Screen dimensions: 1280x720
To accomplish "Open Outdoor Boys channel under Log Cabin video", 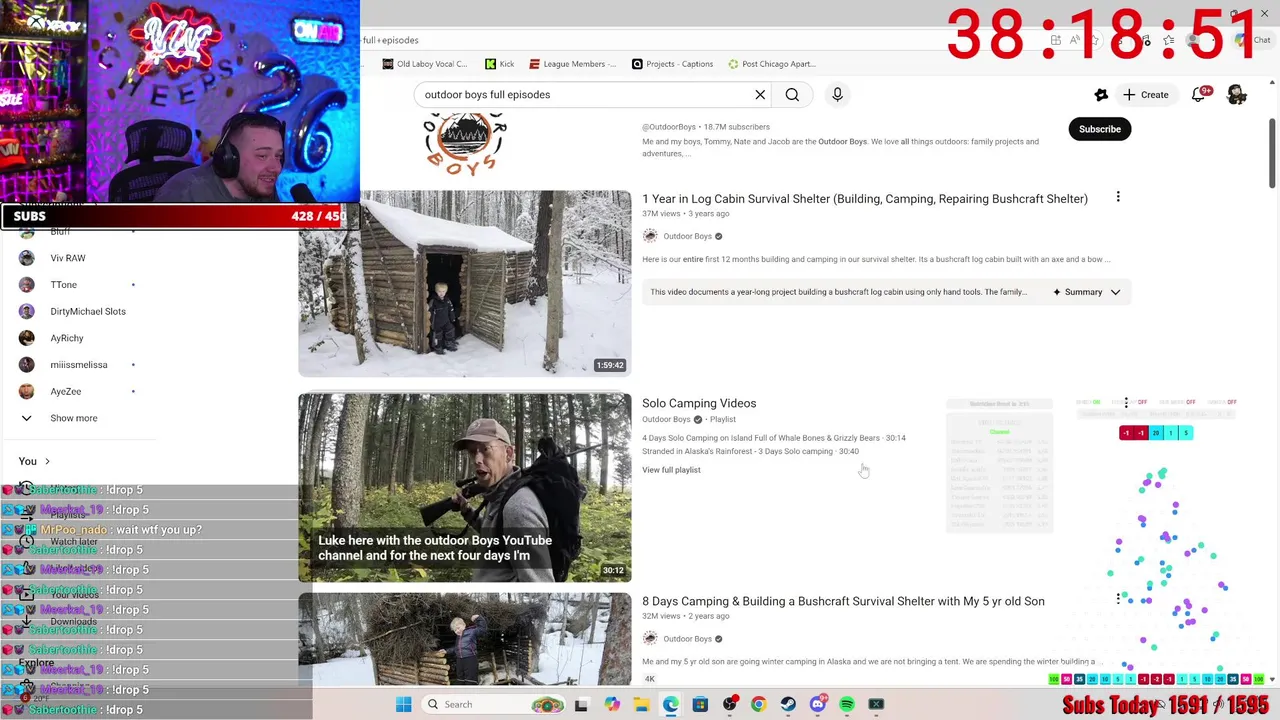I will (x=687, y=236).
